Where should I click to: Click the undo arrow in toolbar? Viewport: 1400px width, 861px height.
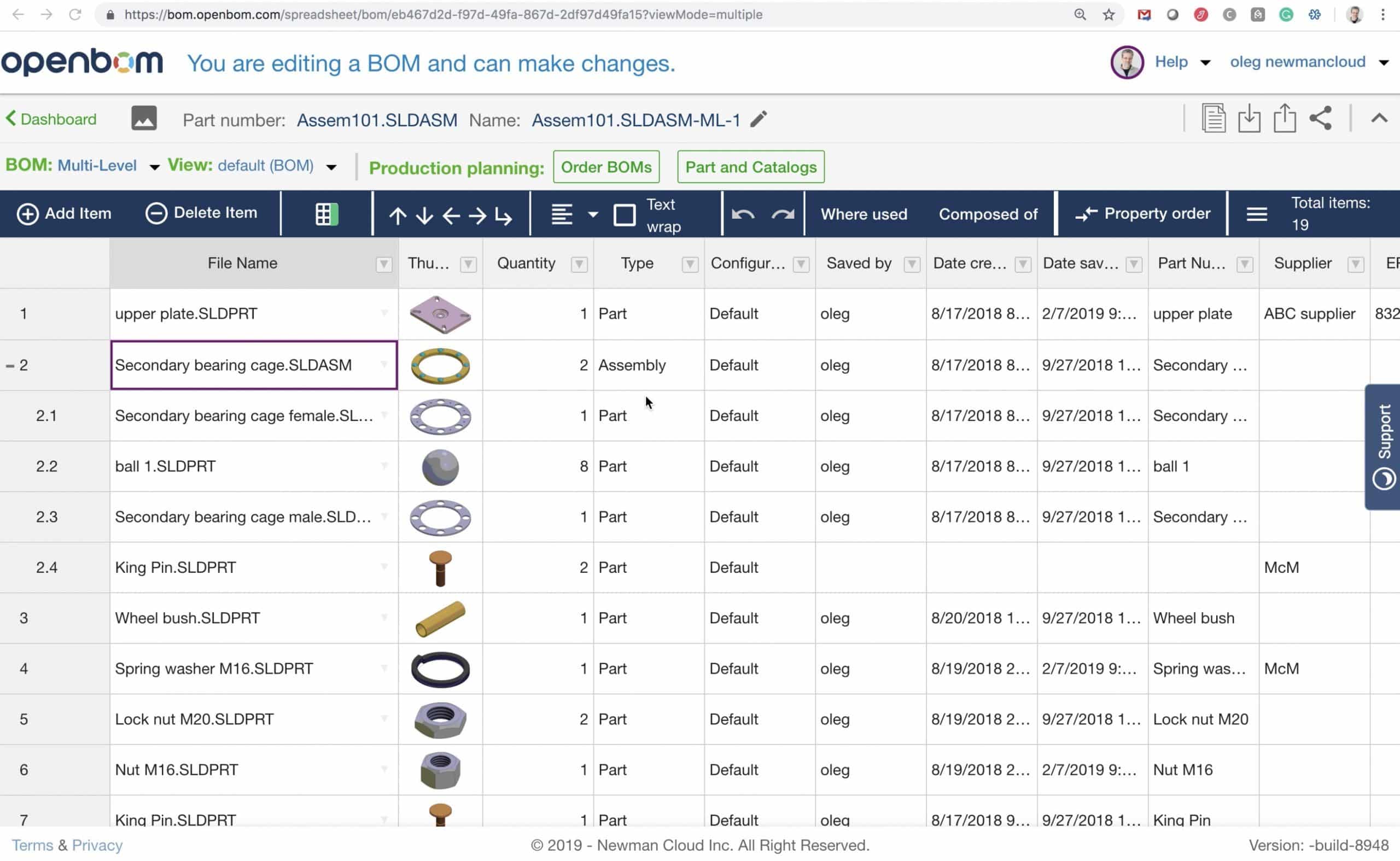743,214
